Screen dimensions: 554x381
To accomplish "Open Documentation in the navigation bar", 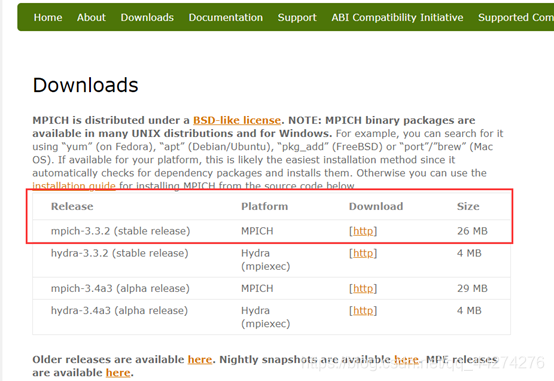I will click(225, 17).
